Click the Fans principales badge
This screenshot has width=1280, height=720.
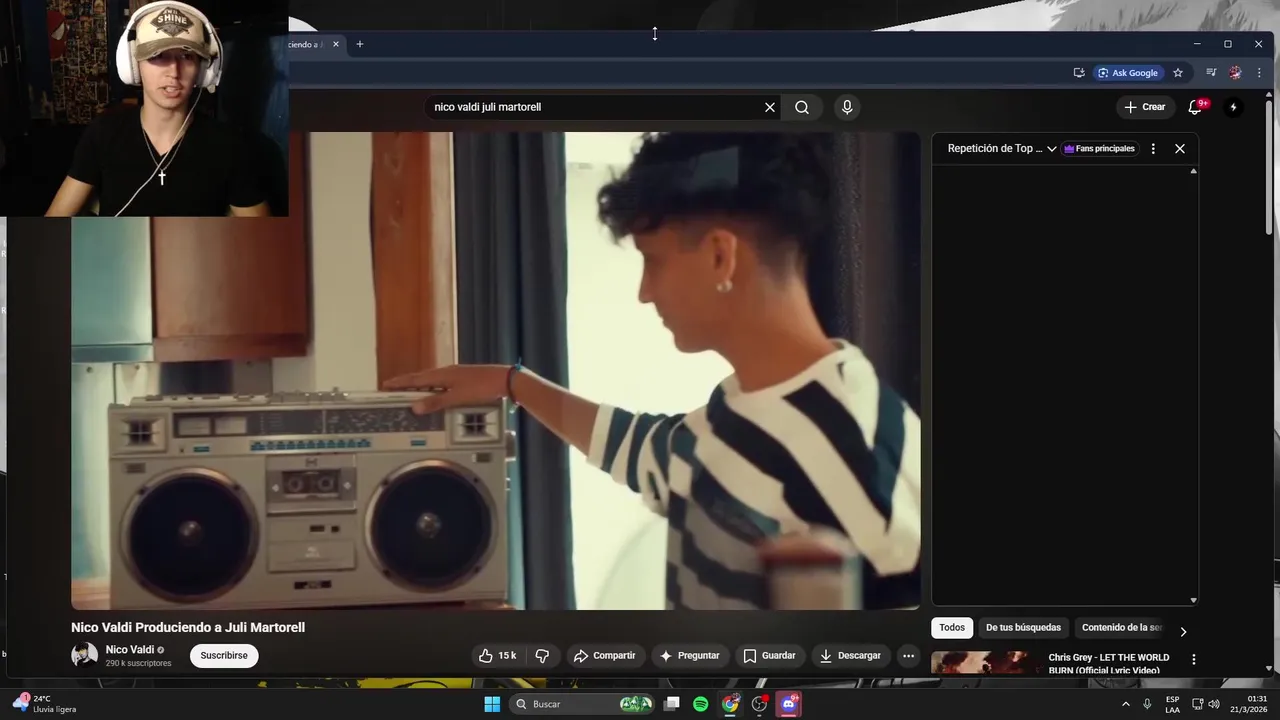tap(1099, 148)
